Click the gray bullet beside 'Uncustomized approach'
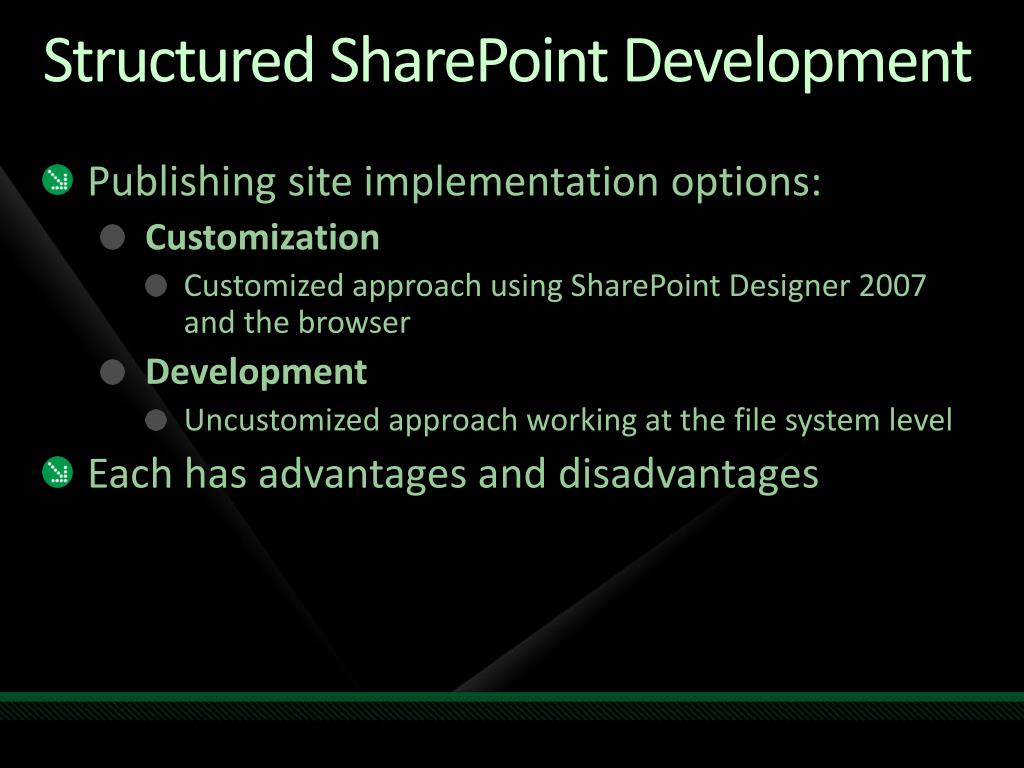Viewport: 1024px width, 768px height. pos(156,420)
